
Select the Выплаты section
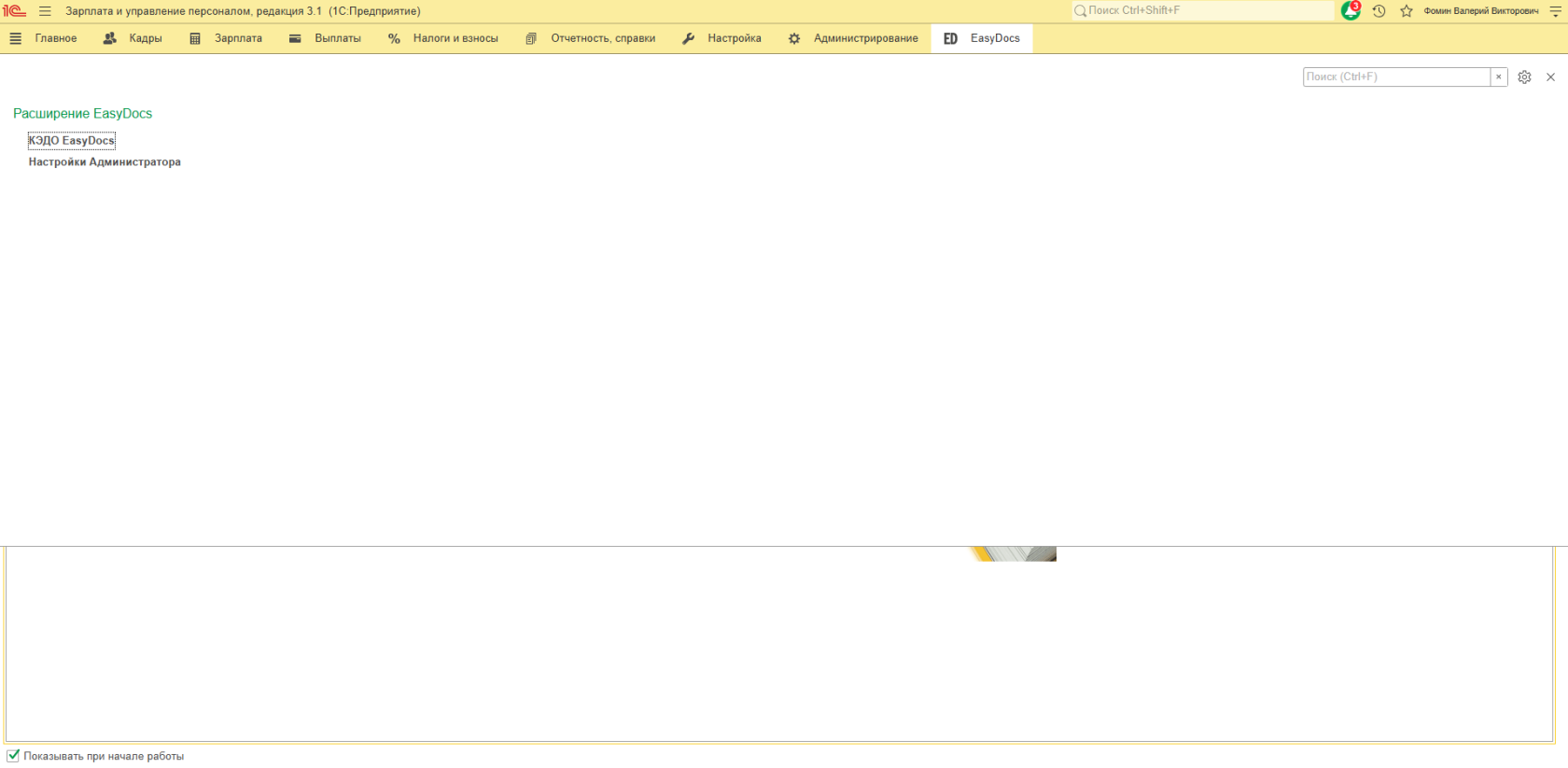(326, 38)
